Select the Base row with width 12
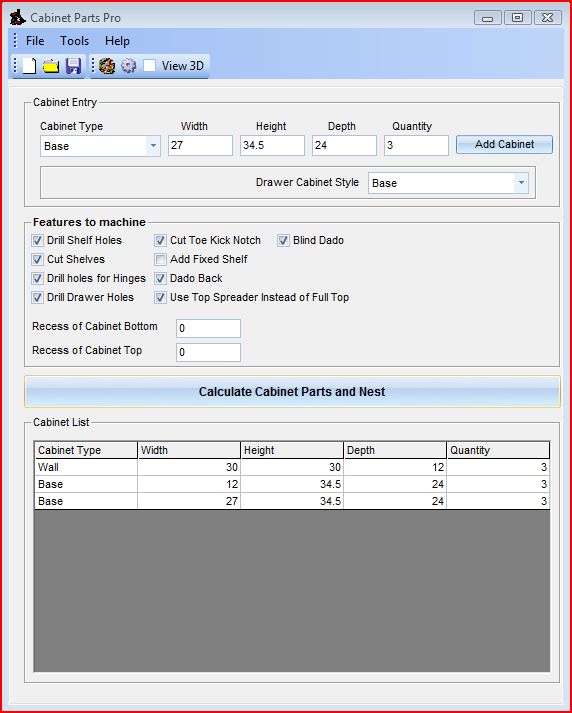 point(292,484)
